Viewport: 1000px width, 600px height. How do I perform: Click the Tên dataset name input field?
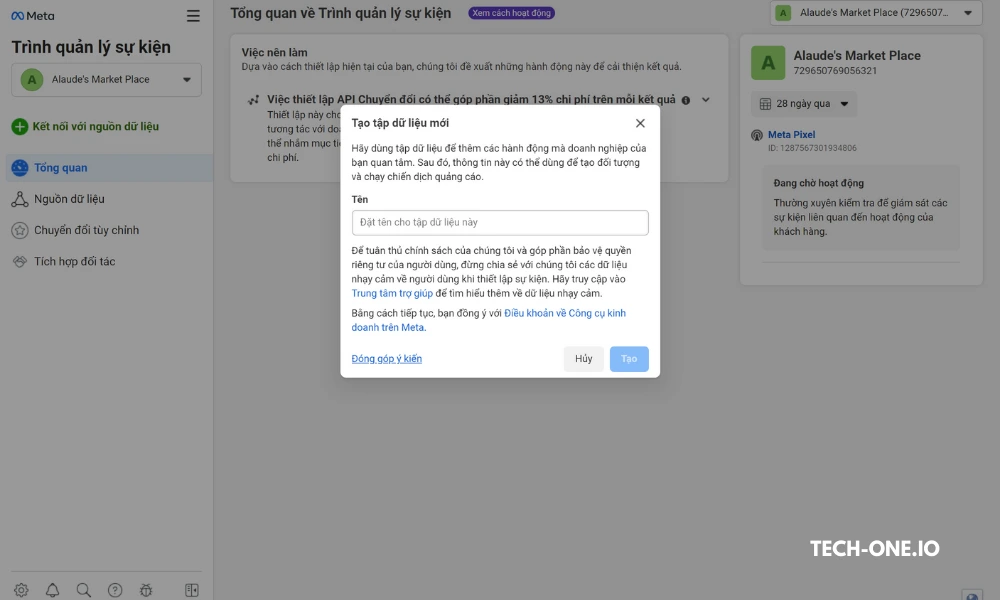(x=500, y=223)
